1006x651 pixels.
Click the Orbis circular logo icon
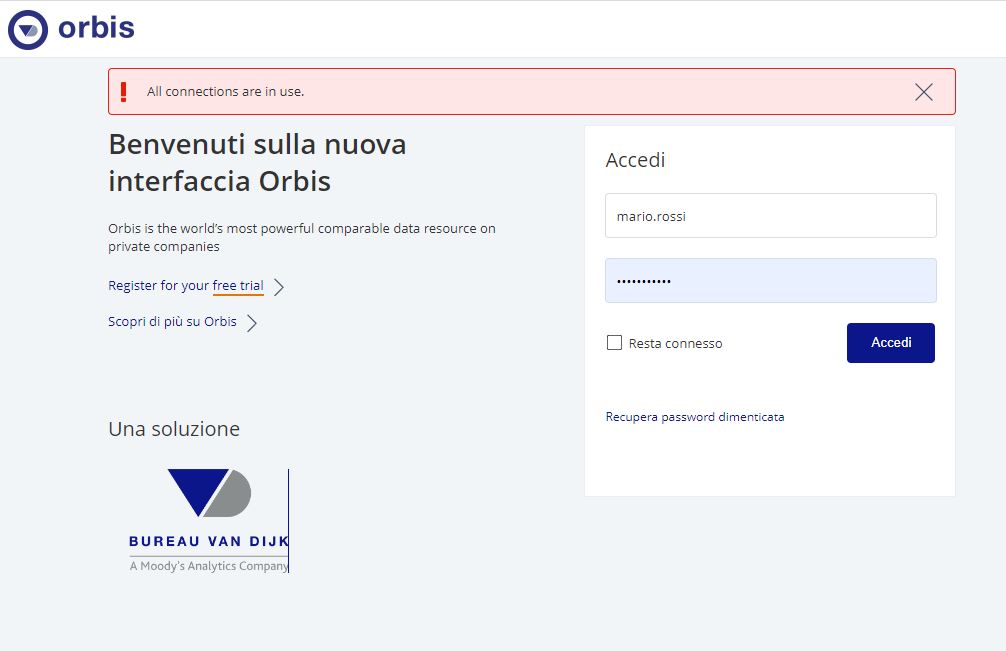pyautogui.click(x=27, y=29)
